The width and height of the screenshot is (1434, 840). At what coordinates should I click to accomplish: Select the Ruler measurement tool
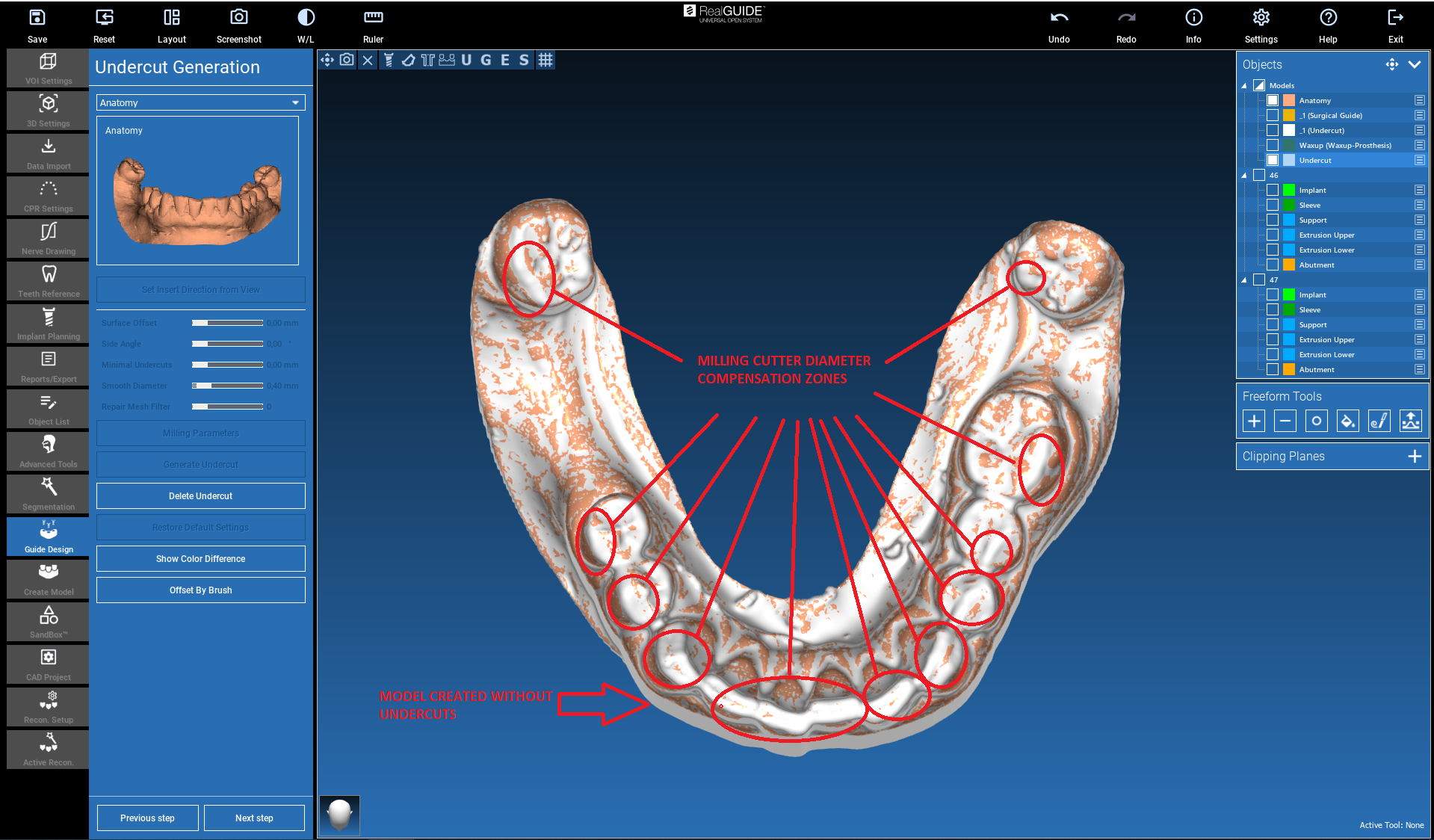pos(373,18)
